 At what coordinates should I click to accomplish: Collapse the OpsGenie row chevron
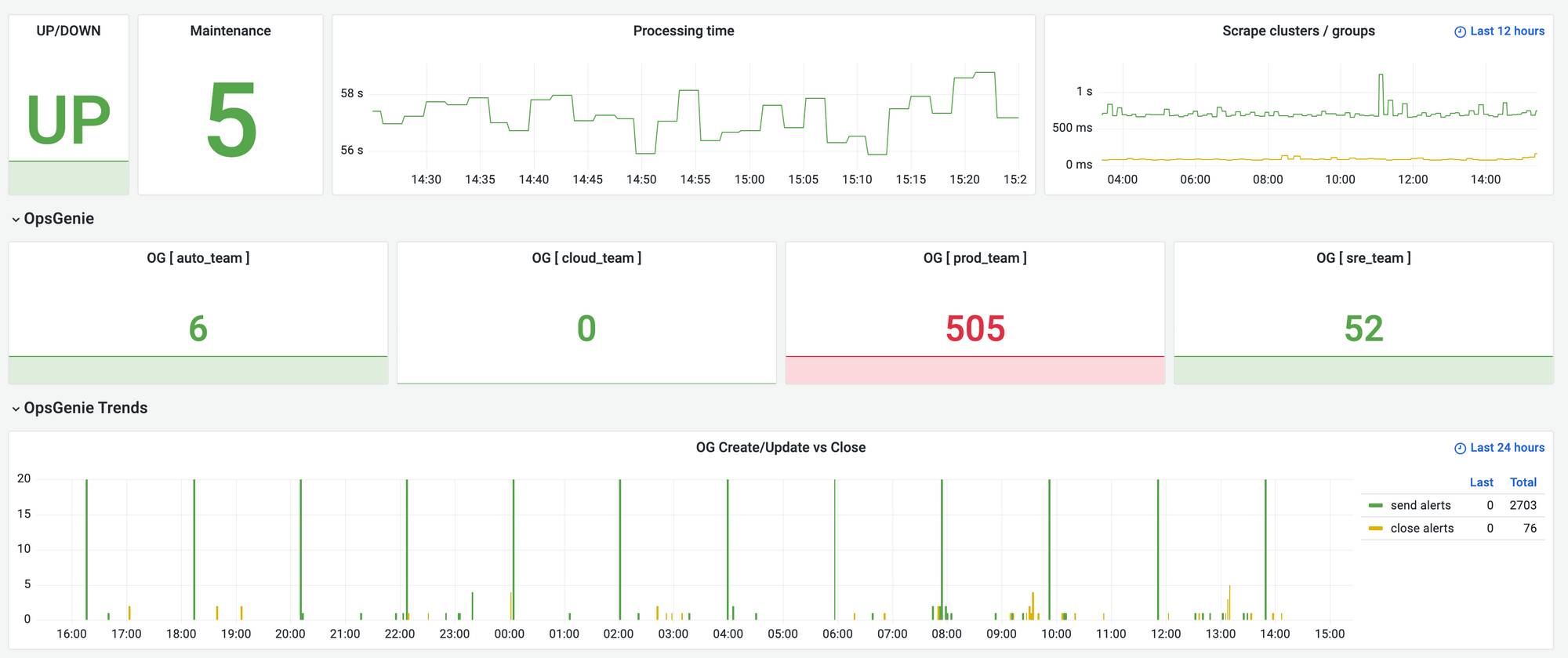point(16,220)
